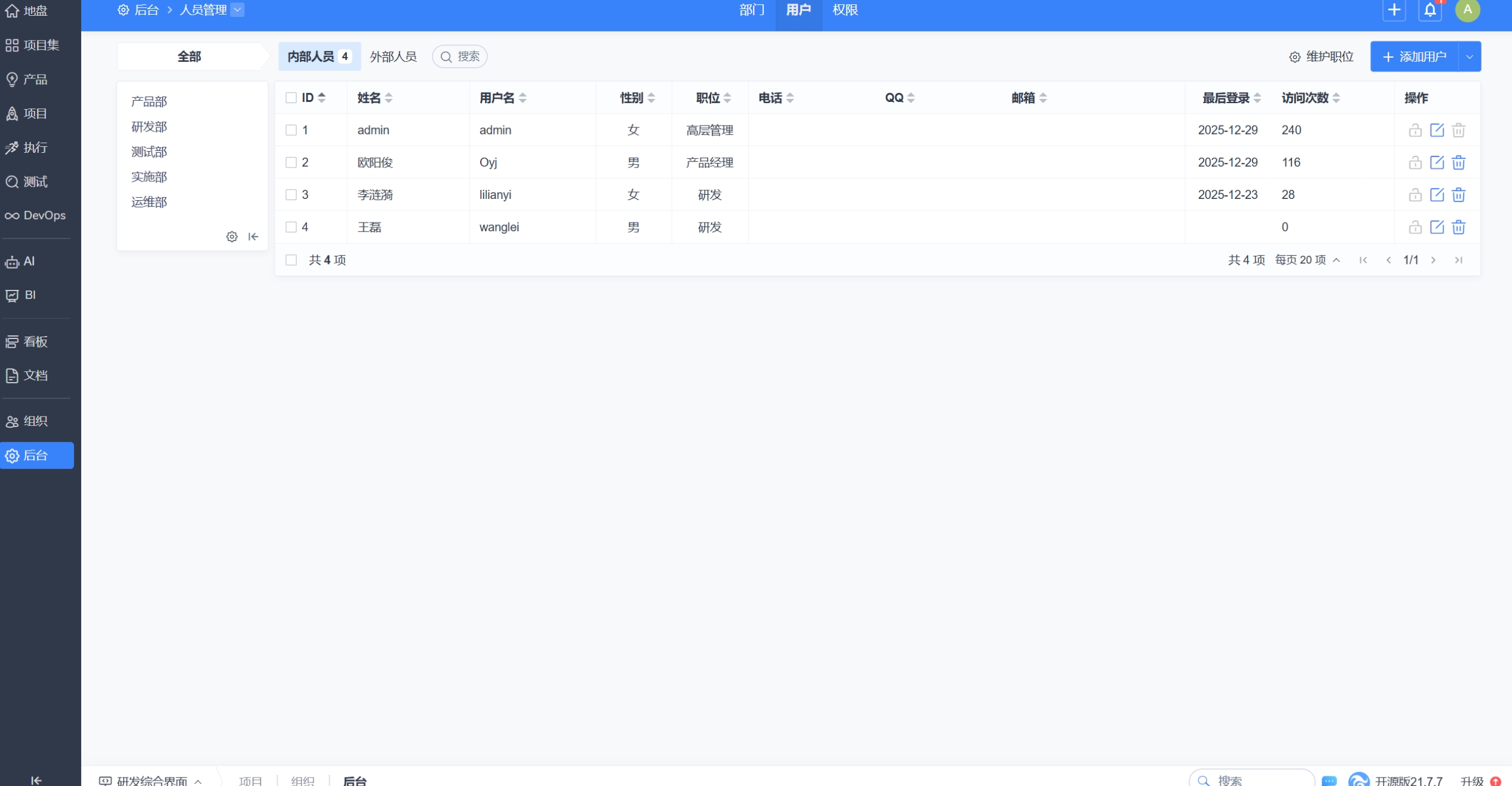The width and height of the screenshot is (1512, 786).
Task: Check the select-all checkbox in the ID header
Action: coord(291,98)
